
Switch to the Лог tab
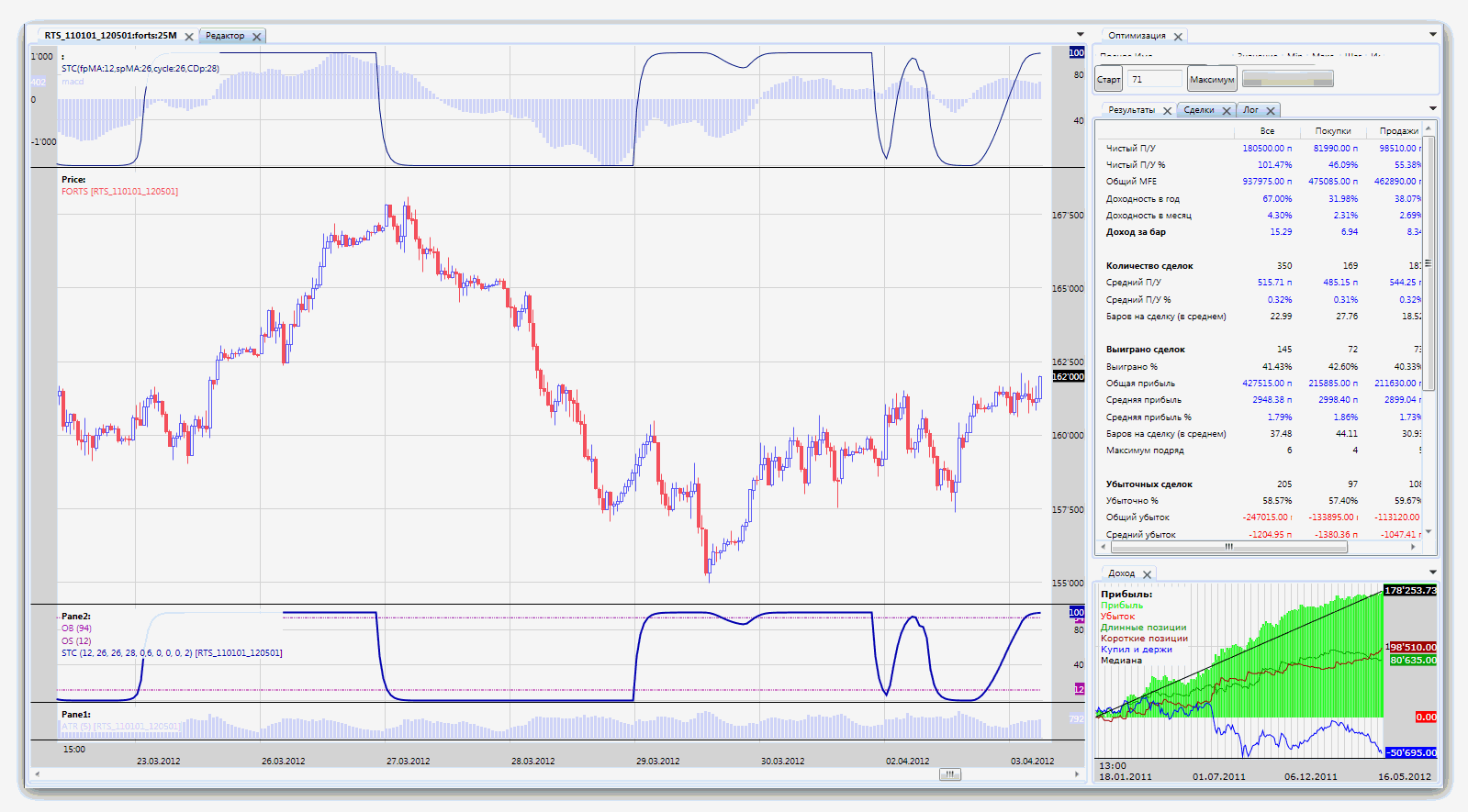tap(1250, 110)
